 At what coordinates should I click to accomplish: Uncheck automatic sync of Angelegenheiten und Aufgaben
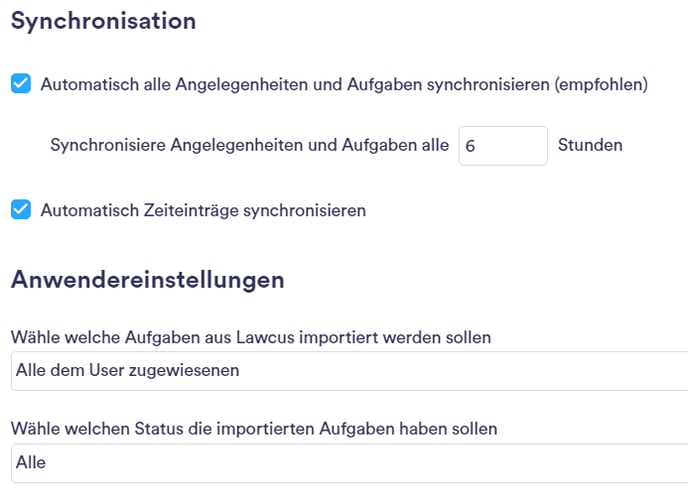21,83
